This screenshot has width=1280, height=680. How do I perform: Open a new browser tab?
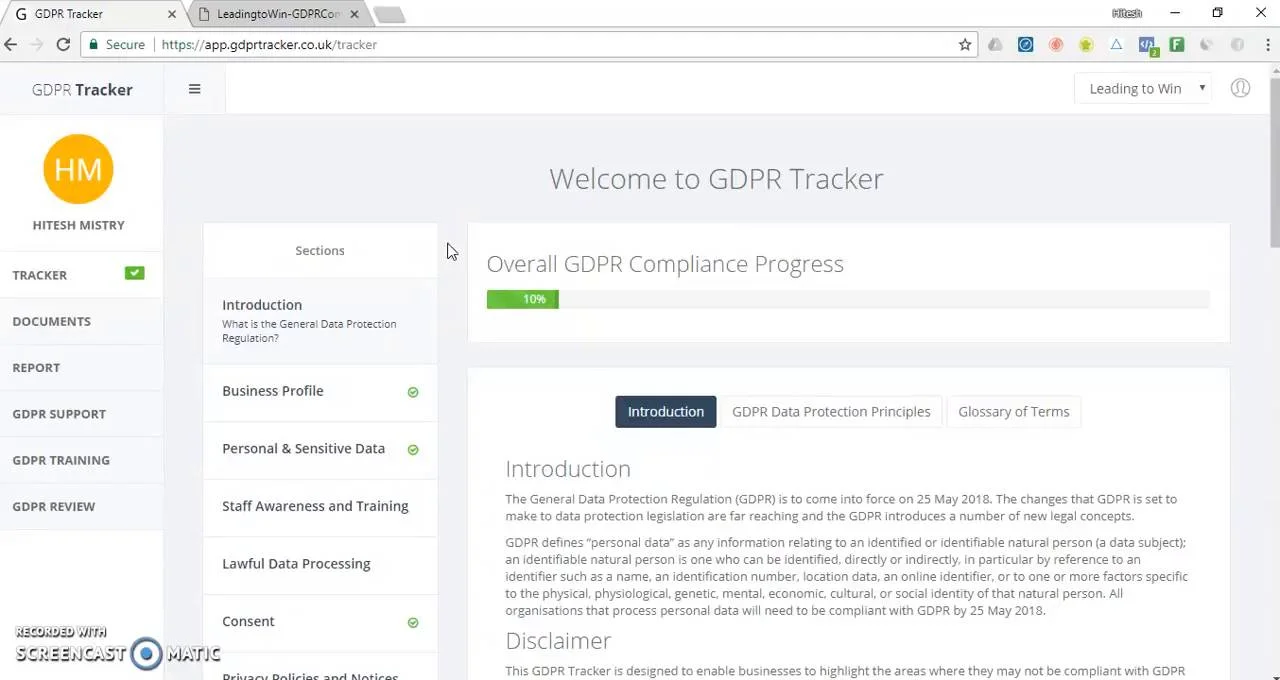(x=390, y=14)
